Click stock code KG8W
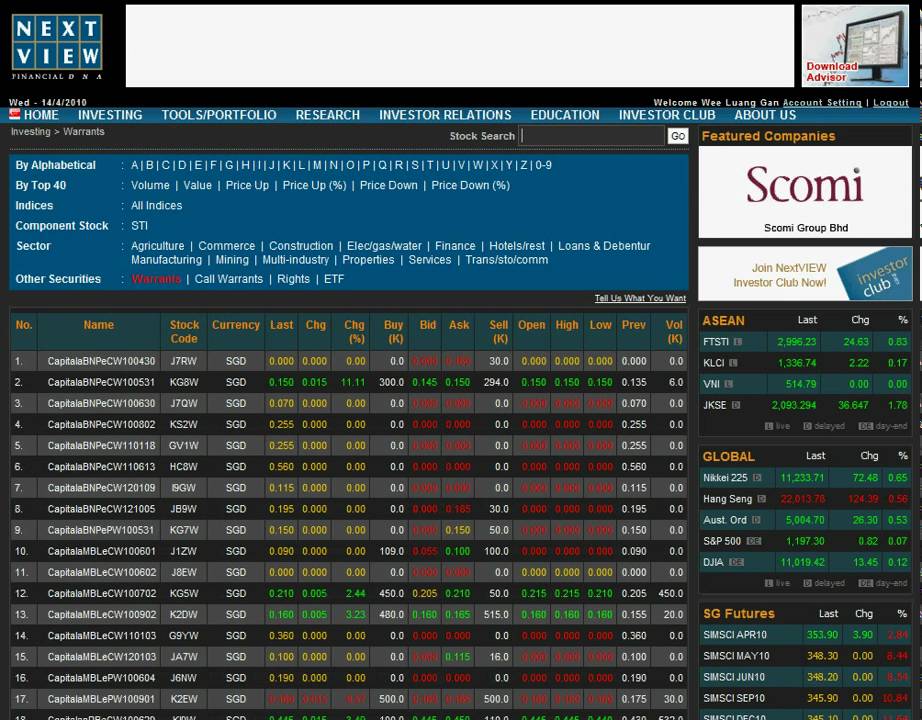Viewport: 922px width, 720px height. [x=184, y=382]
